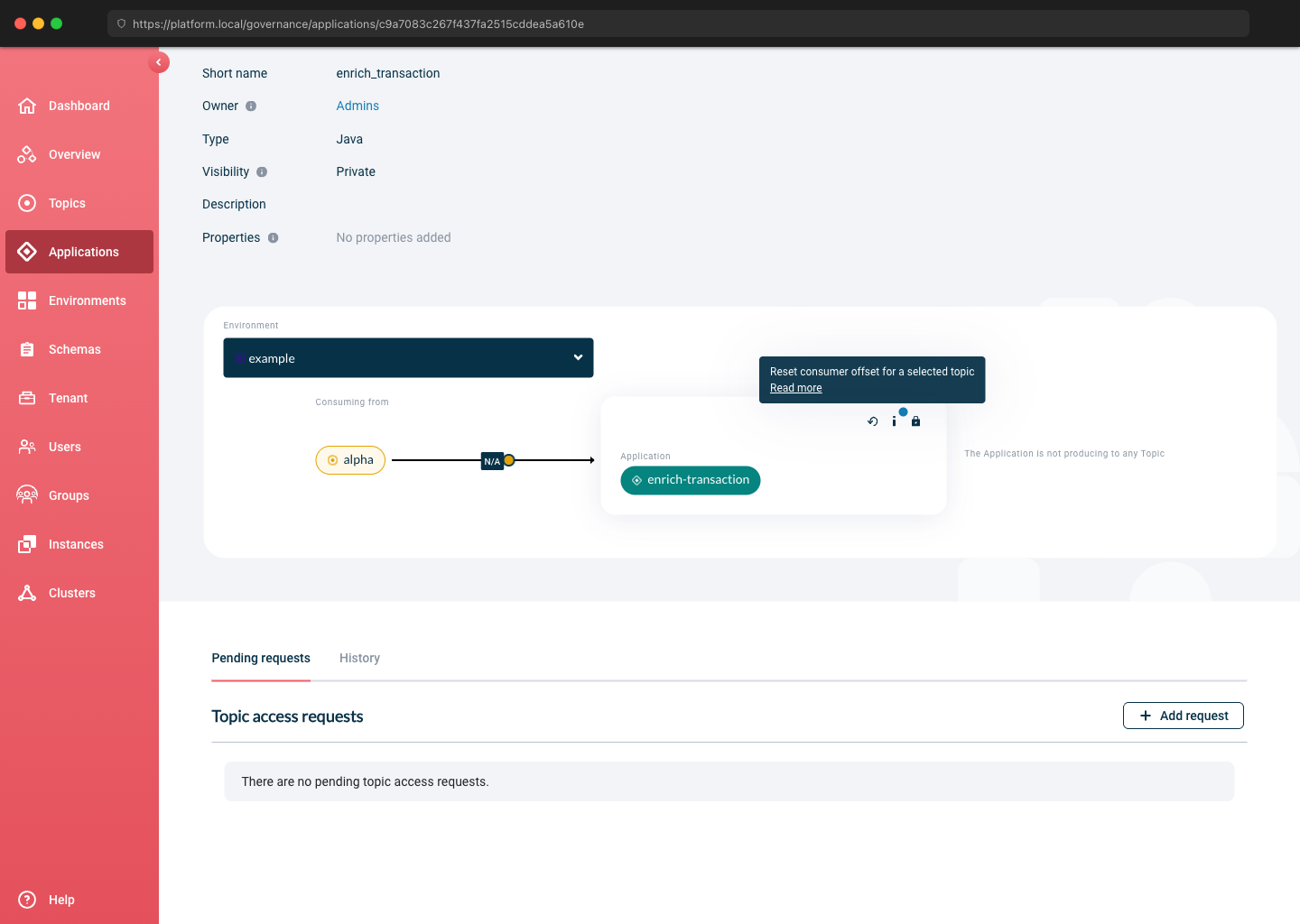Open the Admins owner link
Viewport: 1300px width, 924px height.
(357, 106)
